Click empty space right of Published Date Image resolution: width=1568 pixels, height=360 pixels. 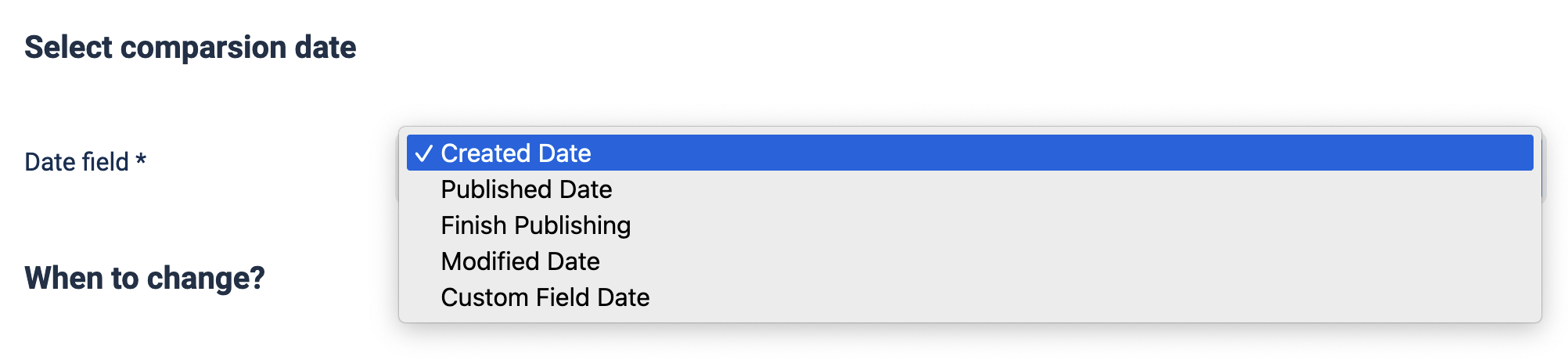(1017, 189)
